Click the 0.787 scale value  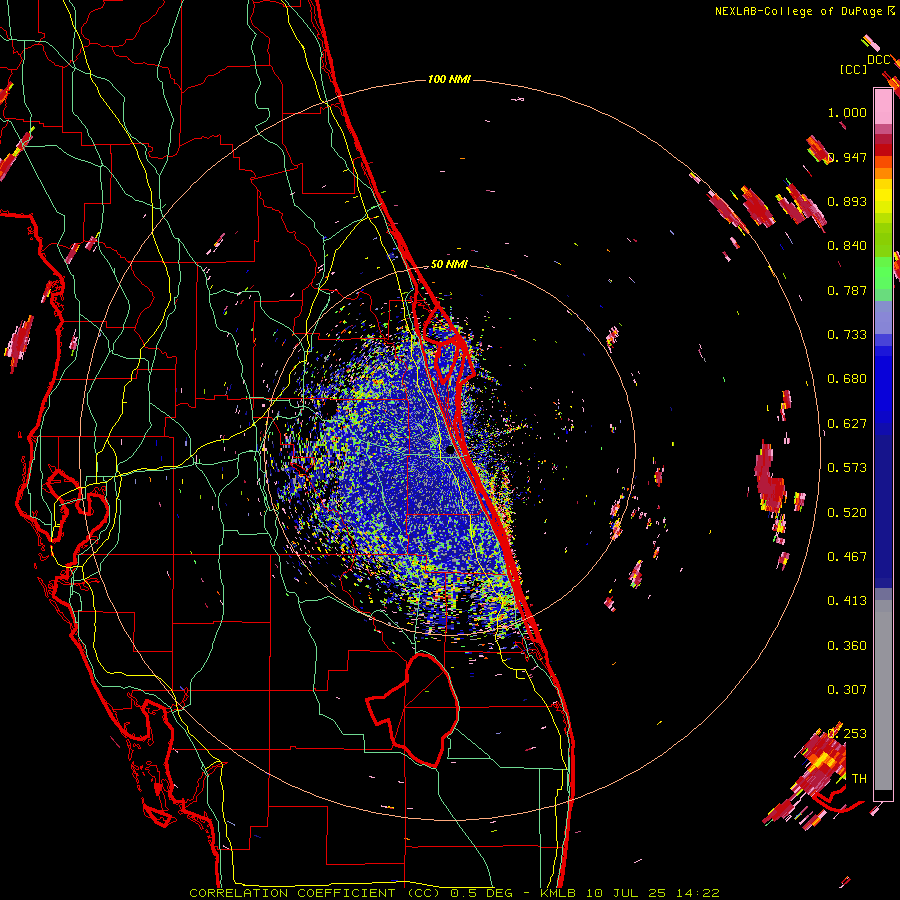point(847,290)
